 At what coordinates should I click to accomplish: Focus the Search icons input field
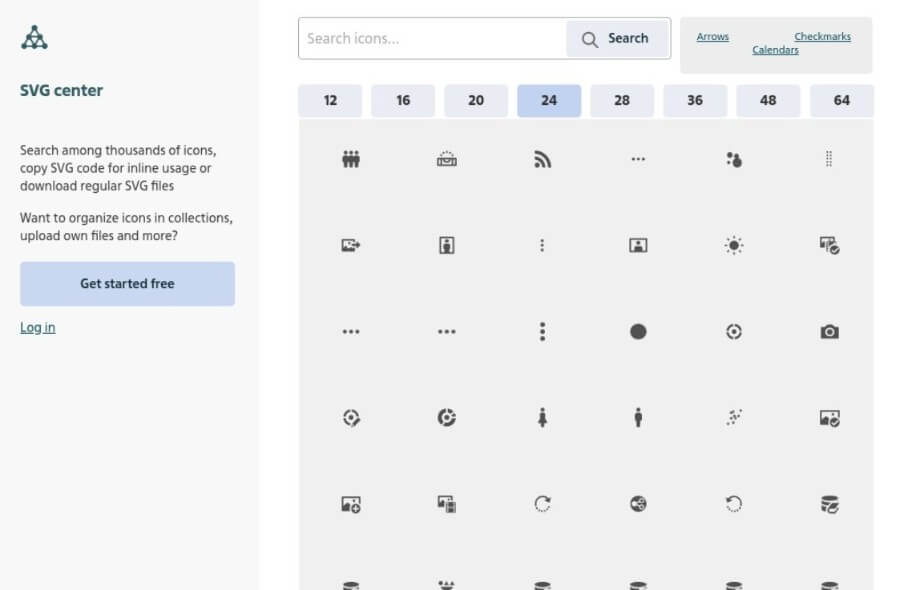point(433,38)
